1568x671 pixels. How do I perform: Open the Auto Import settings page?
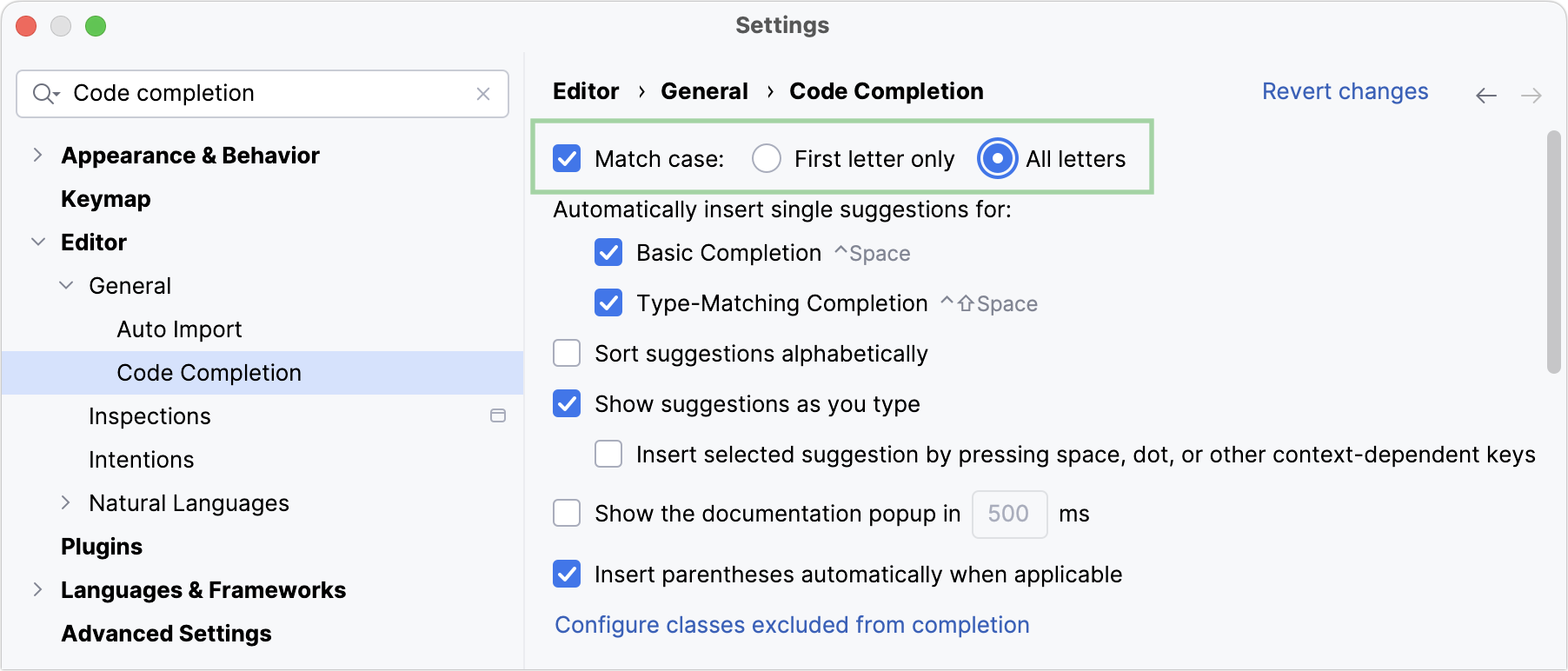[179, 329]
